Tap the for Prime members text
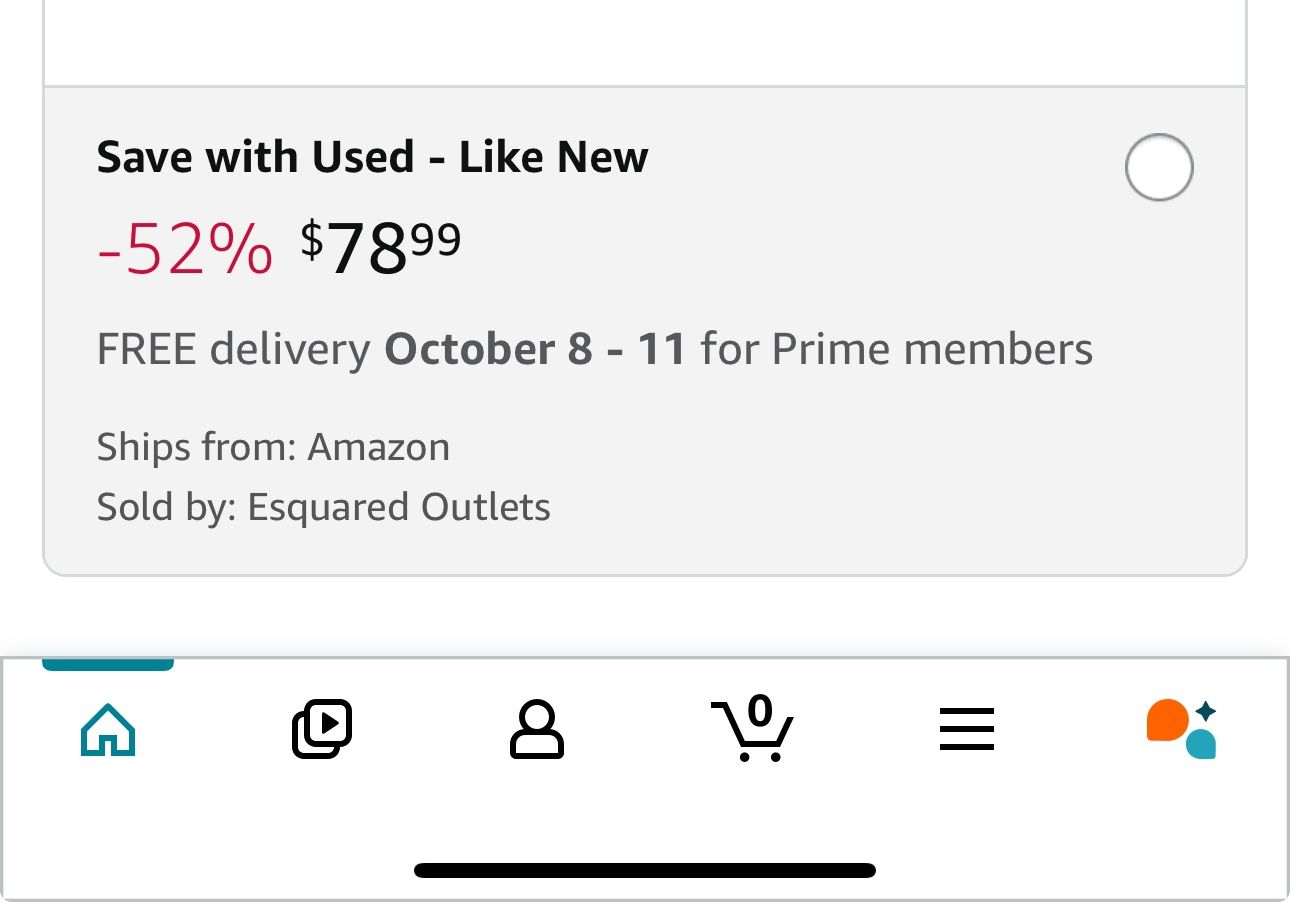Image resolution: width=1290 pixels, height=902 pixels. [897, 349]
